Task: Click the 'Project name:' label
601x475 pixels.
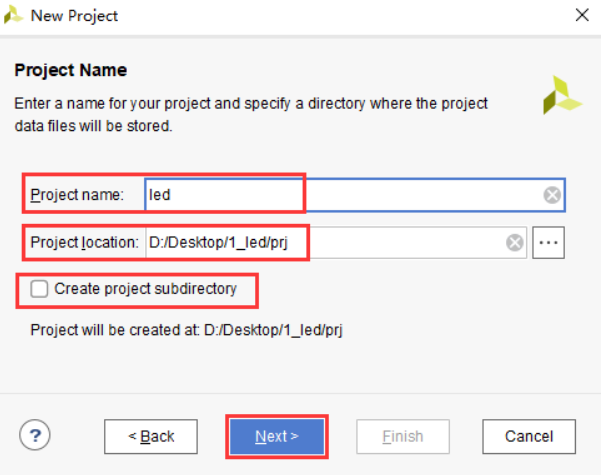Action: pos(77,195)
